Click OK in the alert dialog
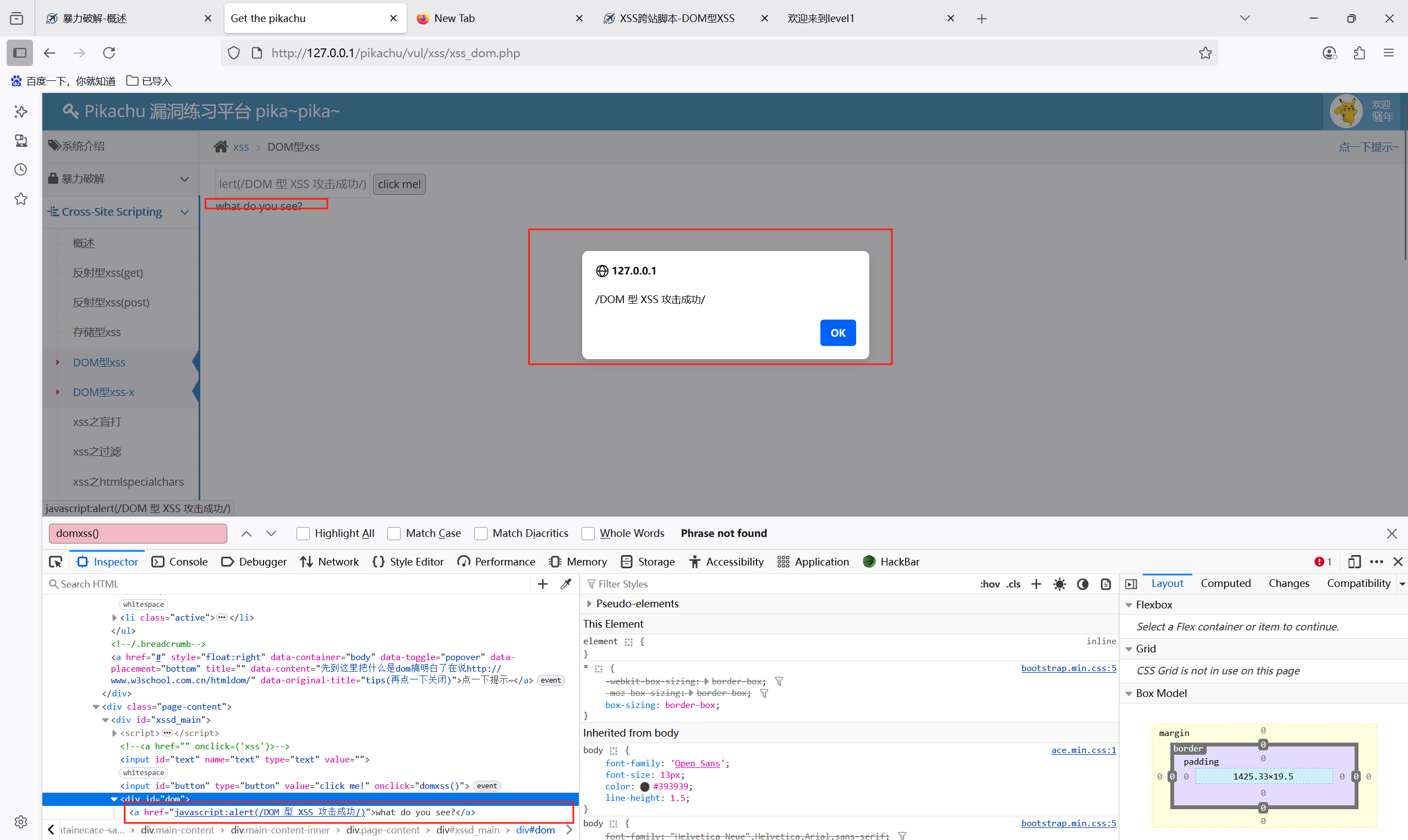 838,333
